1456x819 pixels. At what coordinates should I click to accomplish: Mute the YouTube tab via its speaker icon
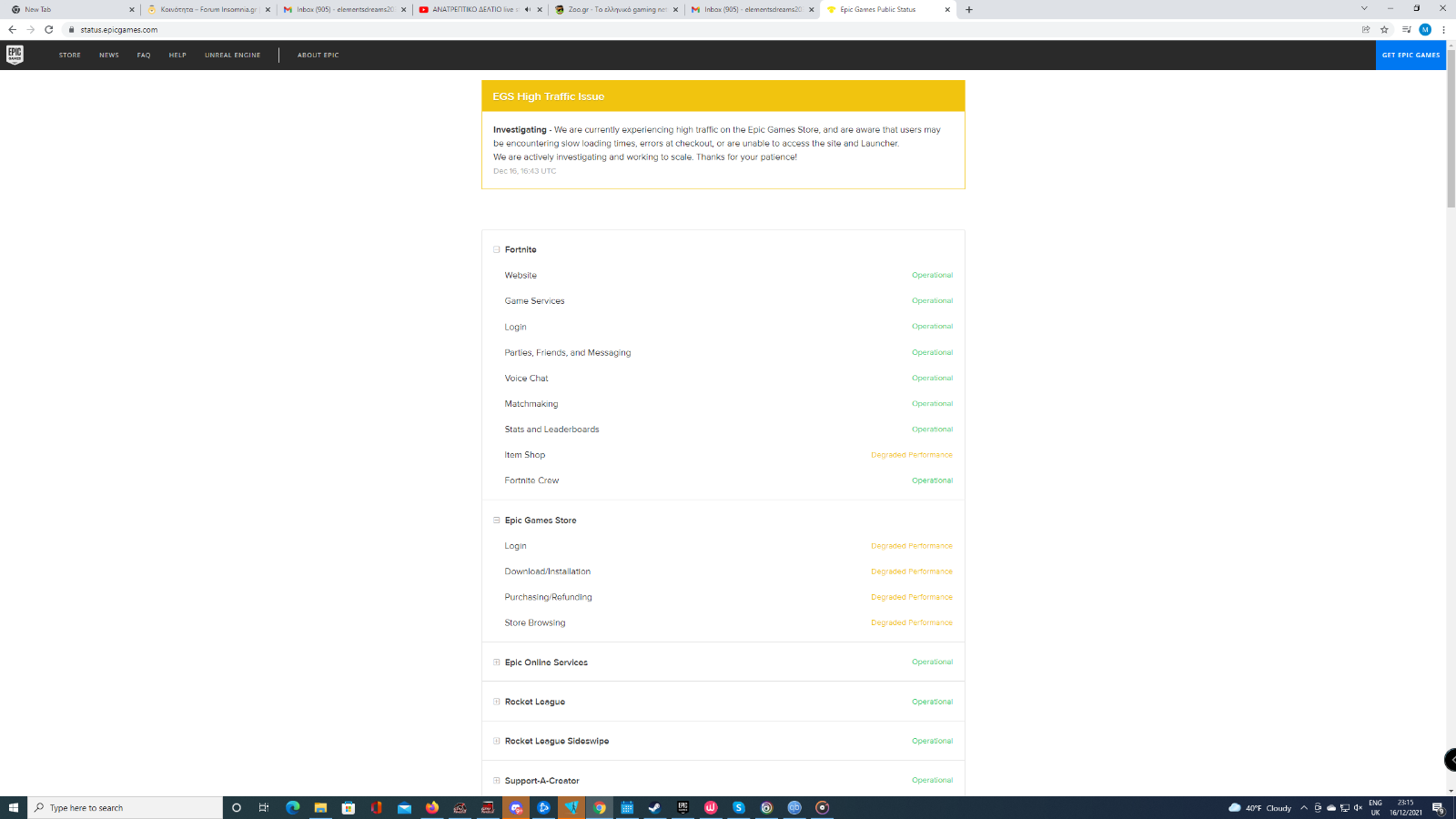(528, 9)
